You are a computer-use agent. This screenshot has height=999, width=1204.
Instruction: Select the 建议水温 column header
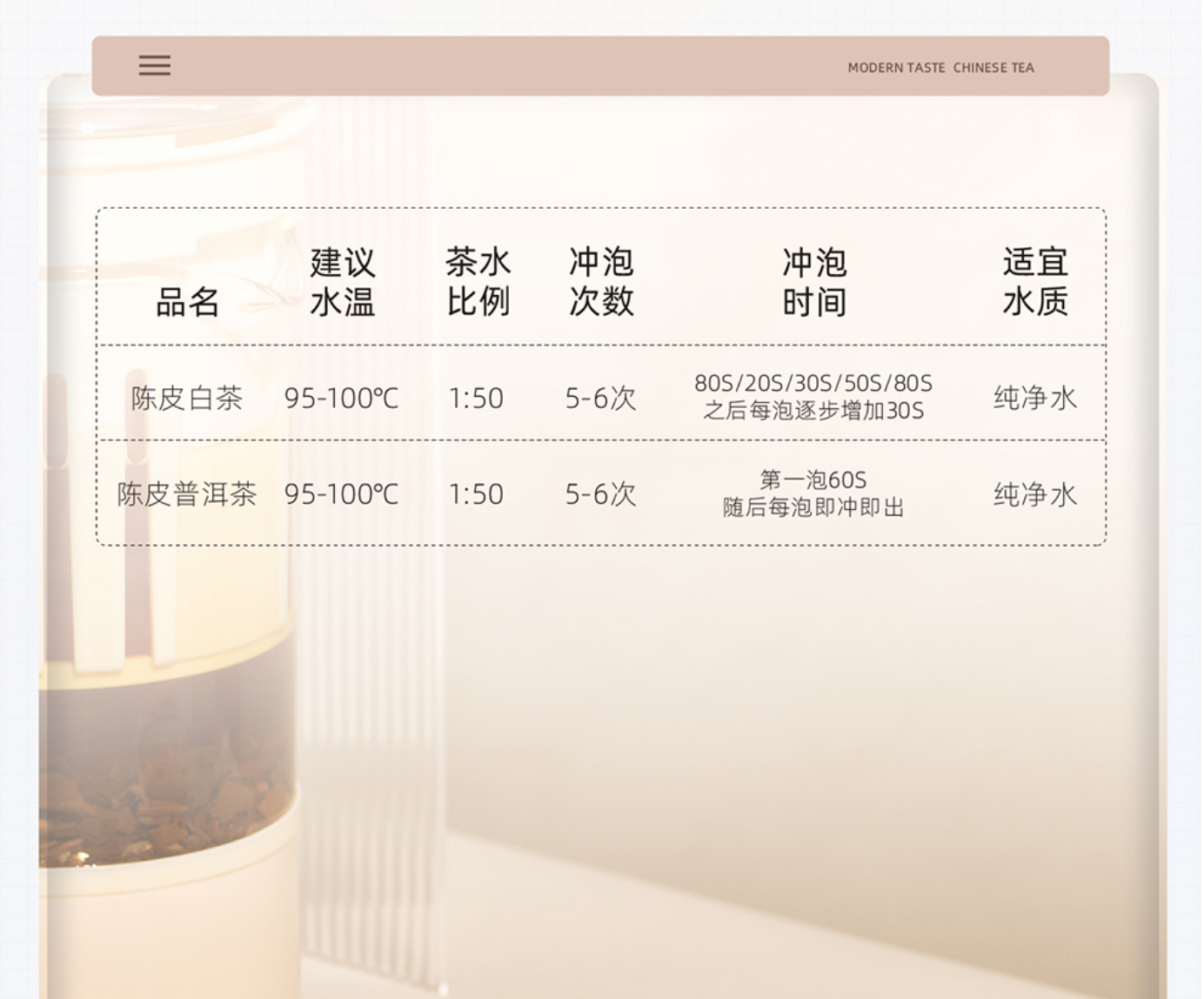(x=342, y=282)
